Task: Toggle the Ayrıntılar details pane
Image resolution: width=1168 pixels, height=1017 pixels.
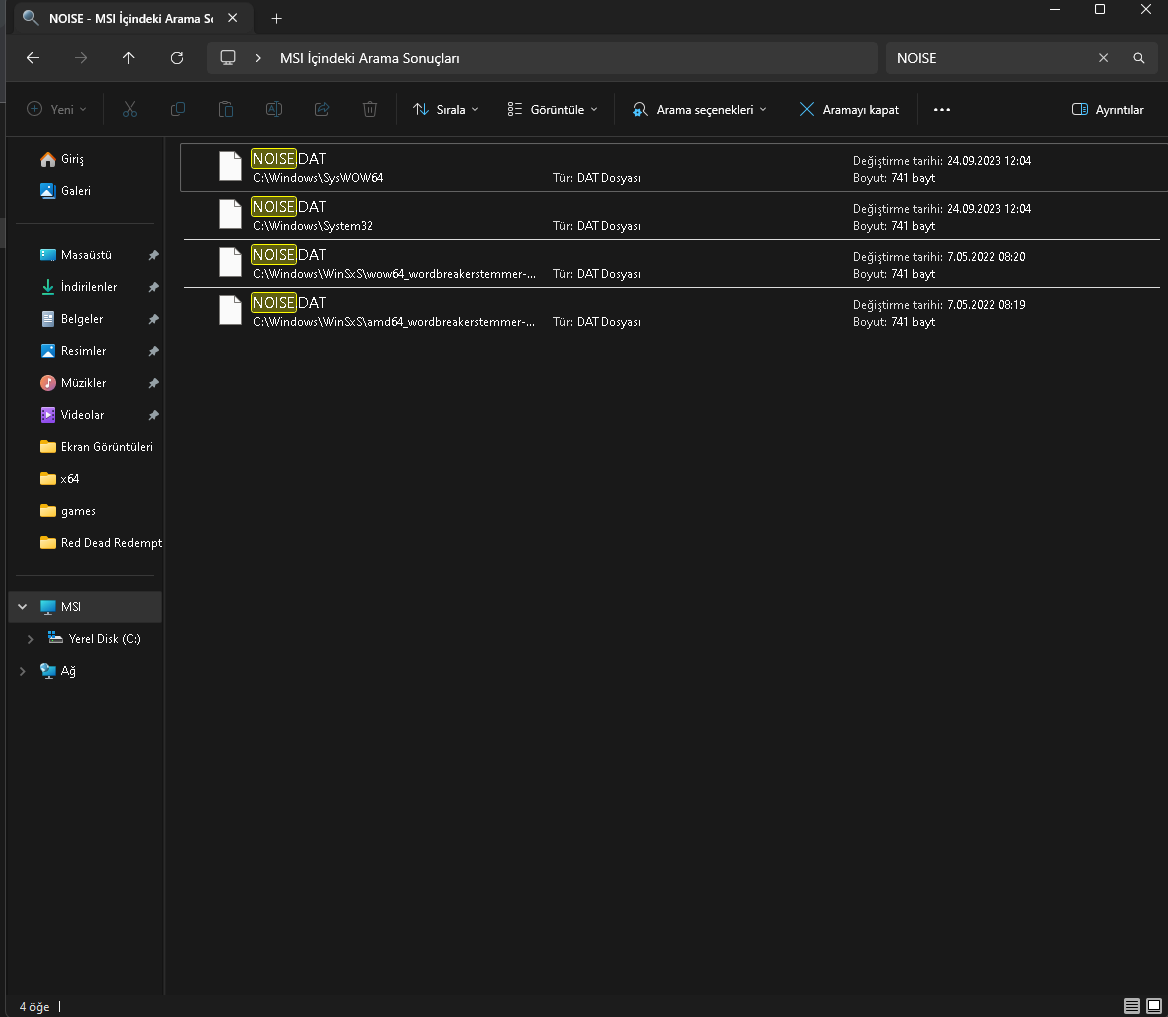Action: tap(1107, 110)
